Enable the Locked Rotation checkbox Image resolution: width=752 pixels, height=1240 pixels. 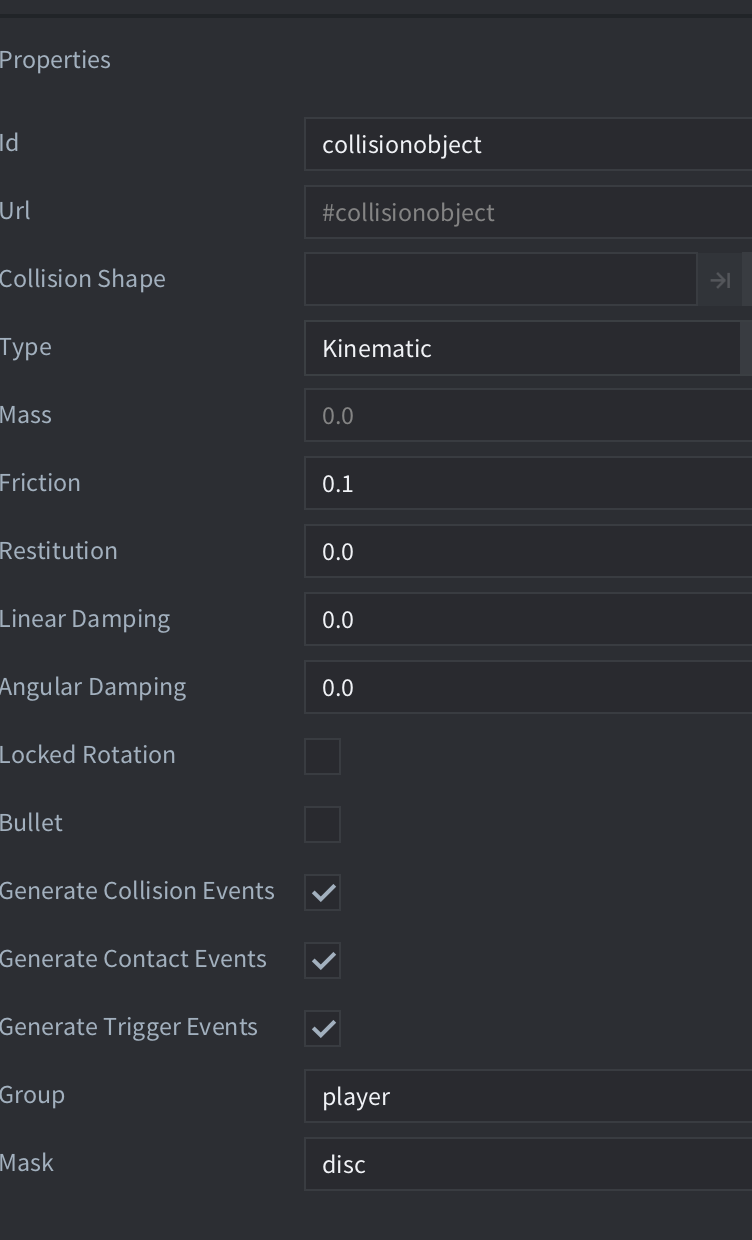323,756
